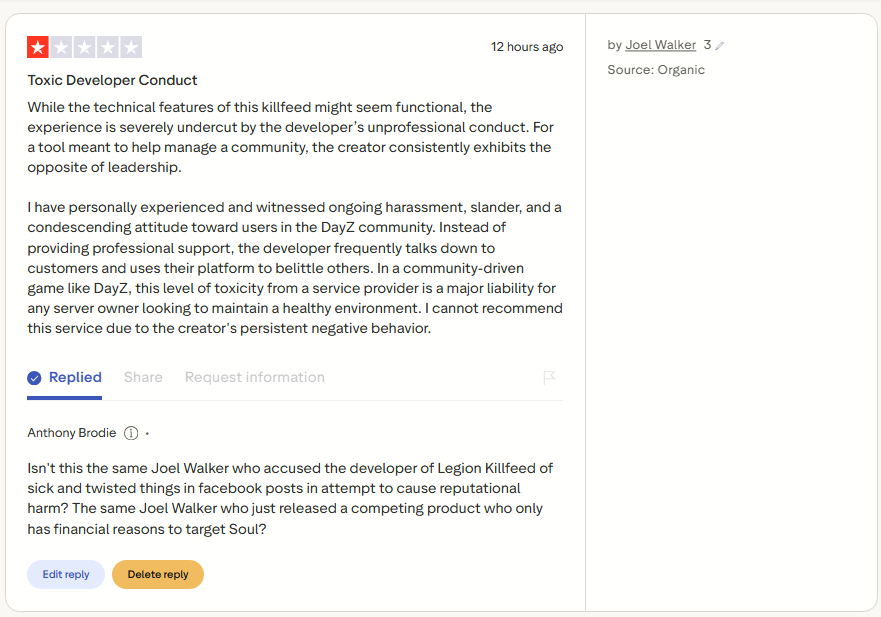This screenshot has width=881, height=617.
Task: Open the Replied tab
Action: click(65, 378)
